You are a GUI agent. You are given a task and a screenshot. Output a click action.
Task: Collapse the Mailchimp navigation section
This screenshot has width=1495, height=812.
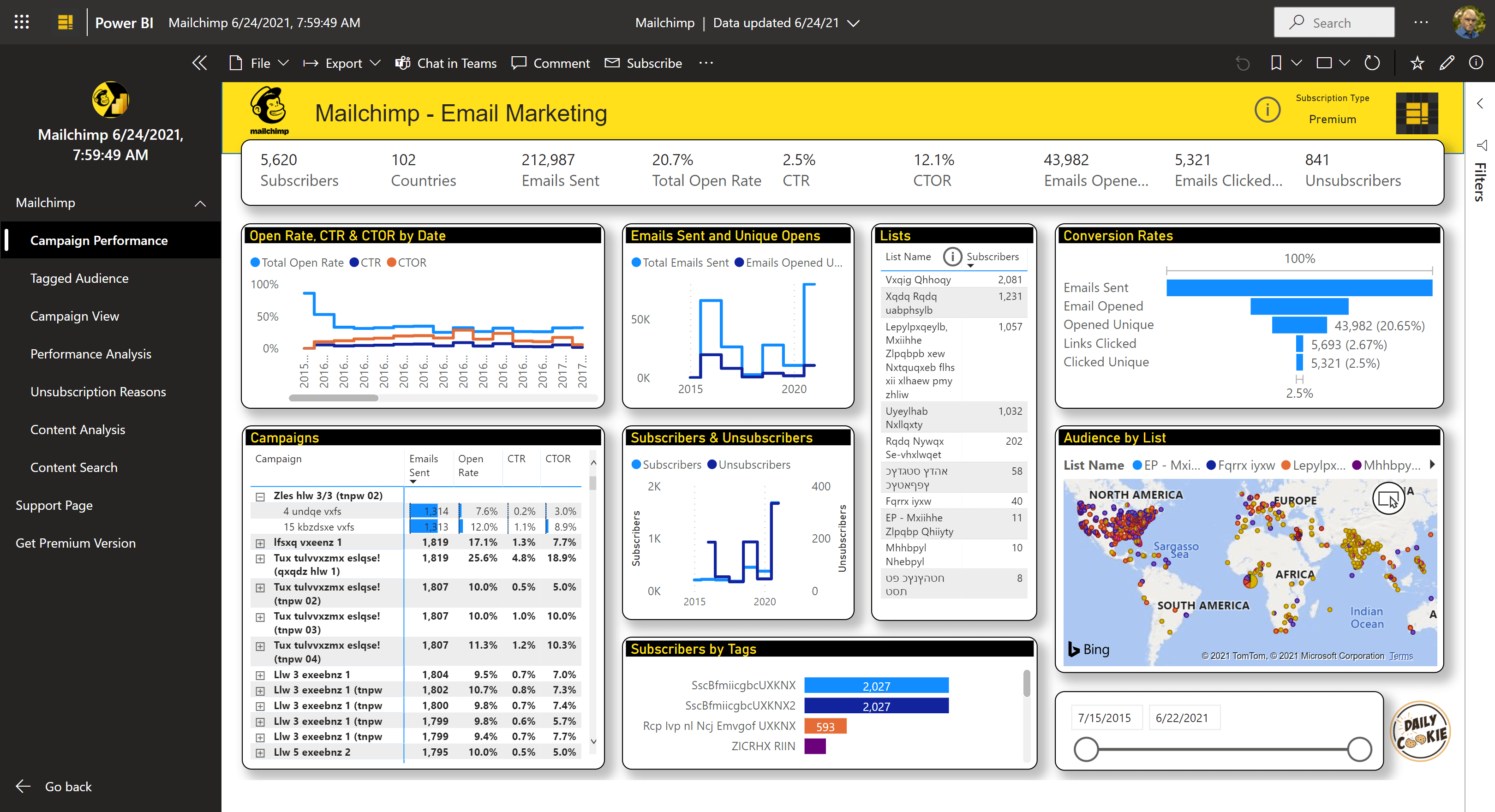(x=200, y=203)
